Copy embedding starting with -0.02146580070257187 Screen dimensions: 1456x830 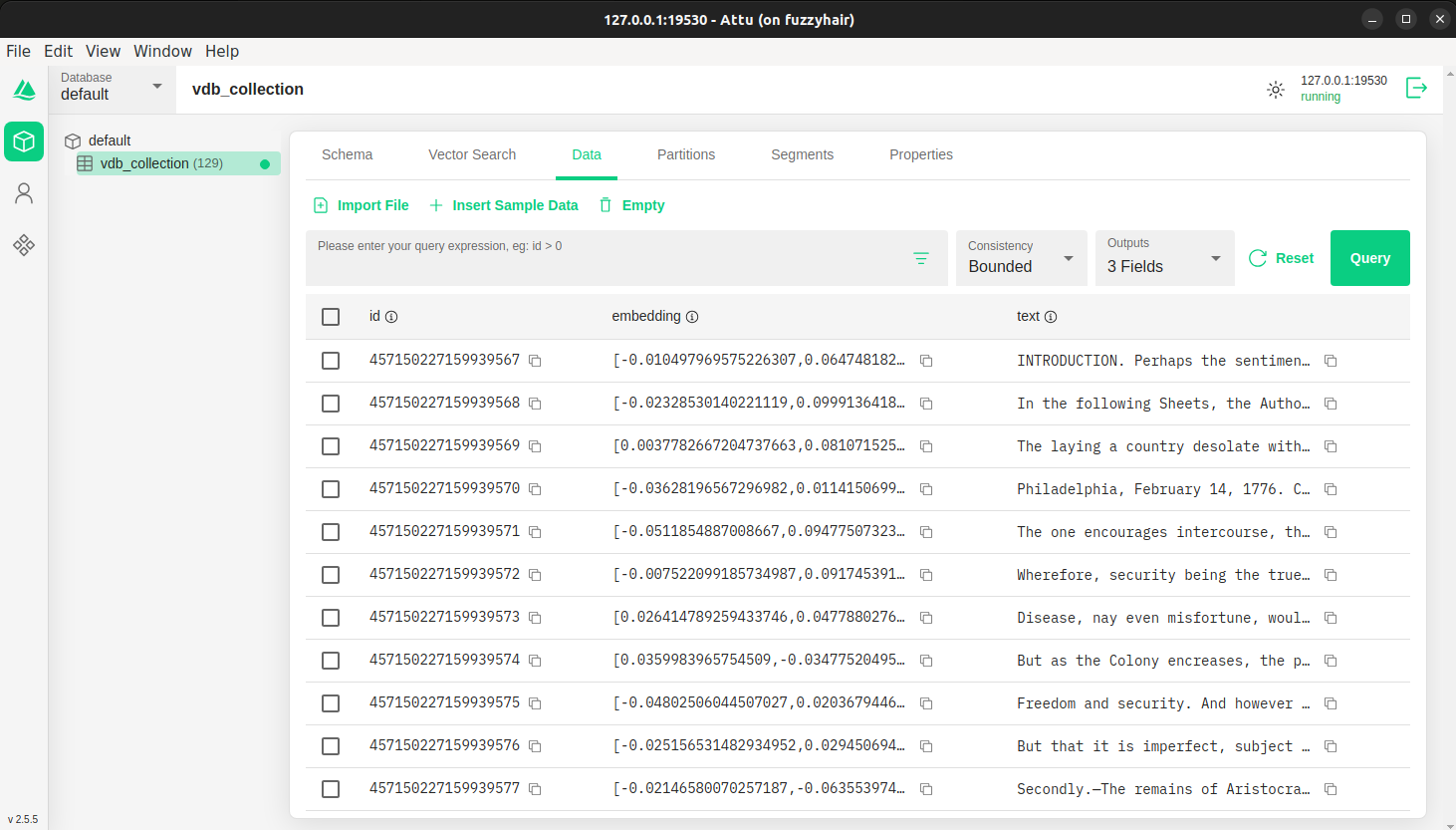click(926, 789)
